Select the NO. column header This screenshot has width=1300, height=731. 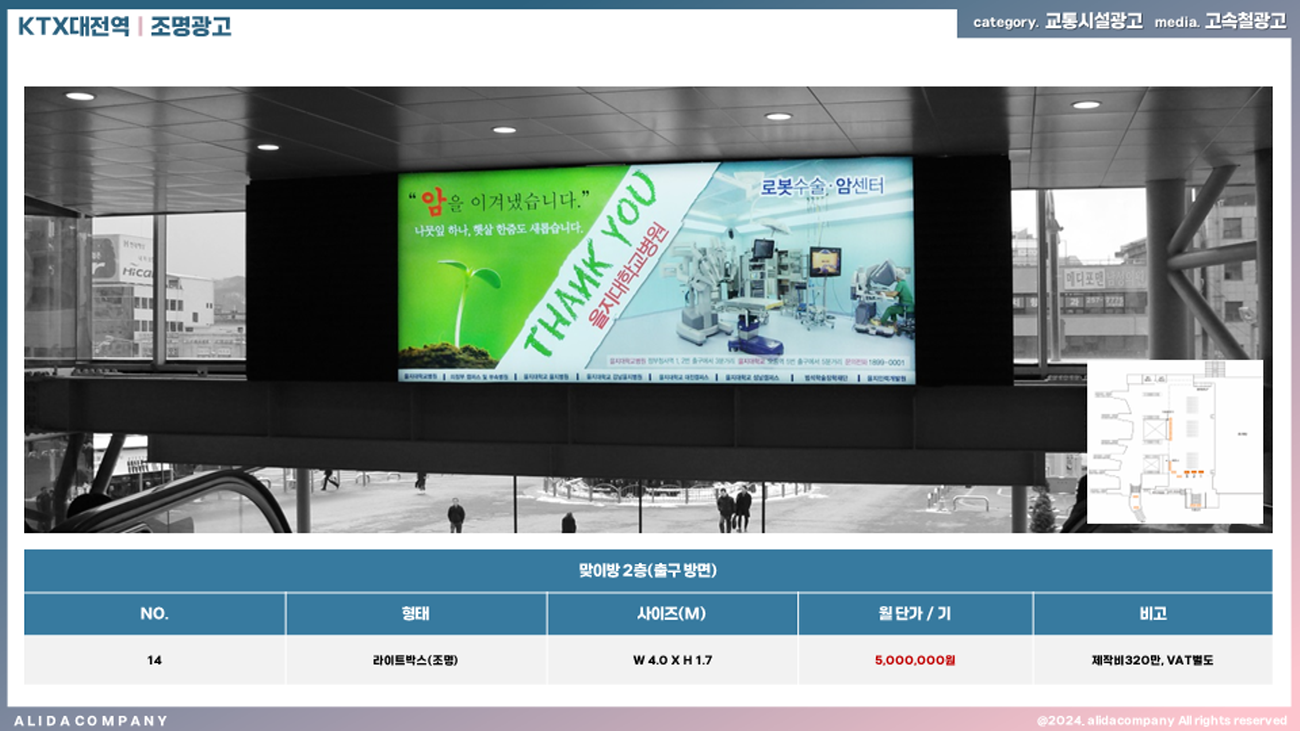pos(154,614)
